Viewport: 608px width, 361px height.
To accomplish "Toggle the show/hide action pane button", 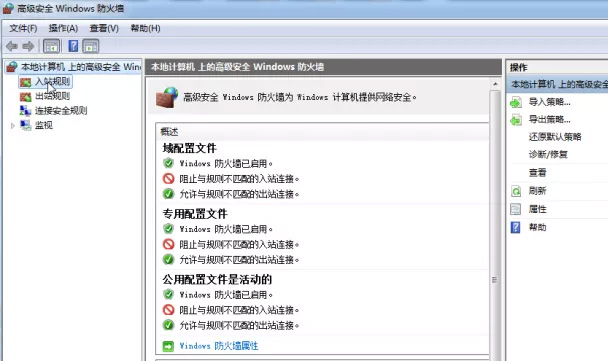I will click(91, 46).
